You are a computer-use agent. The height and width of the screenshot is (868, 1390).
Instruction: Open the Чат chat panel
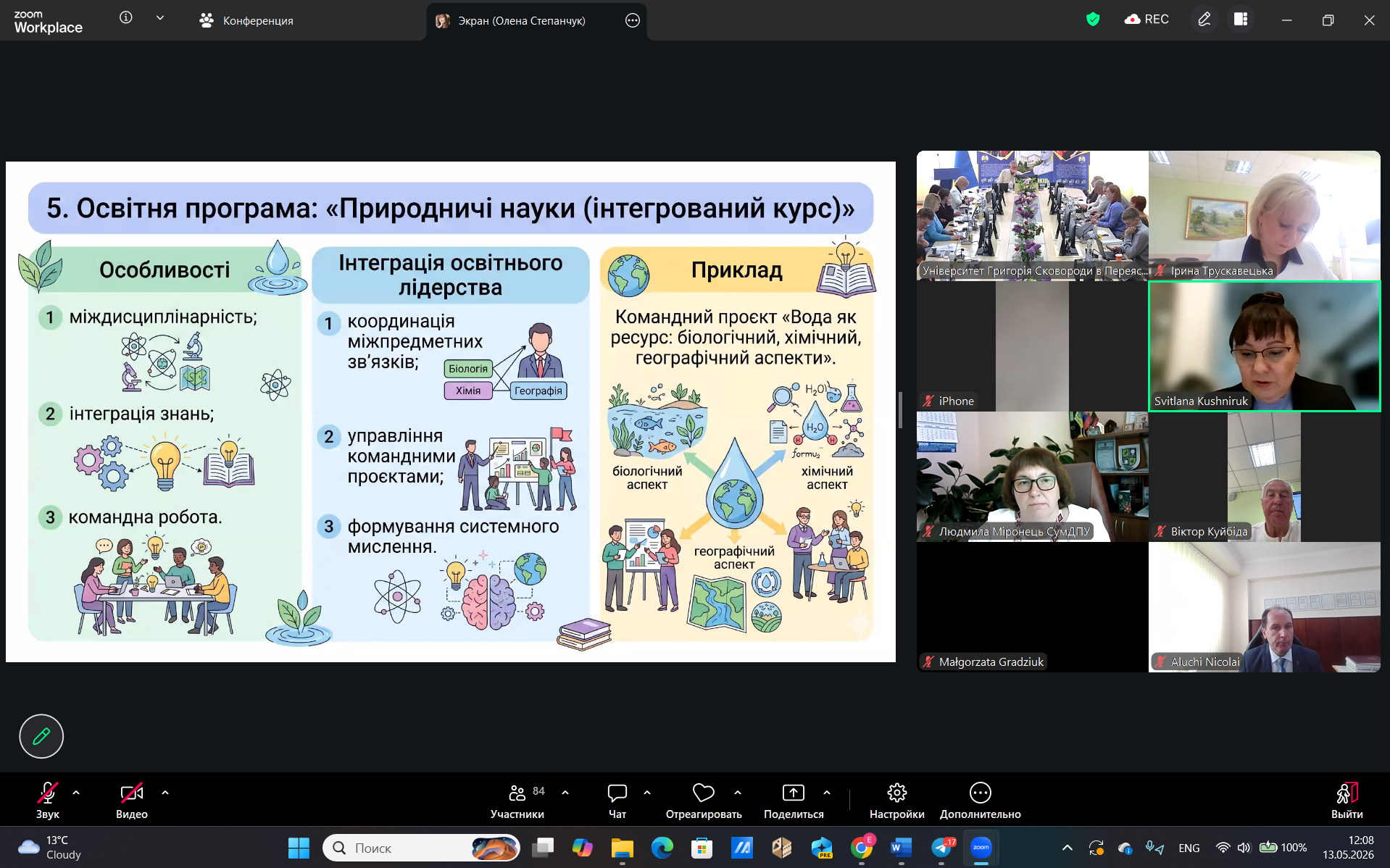[617, 800]
